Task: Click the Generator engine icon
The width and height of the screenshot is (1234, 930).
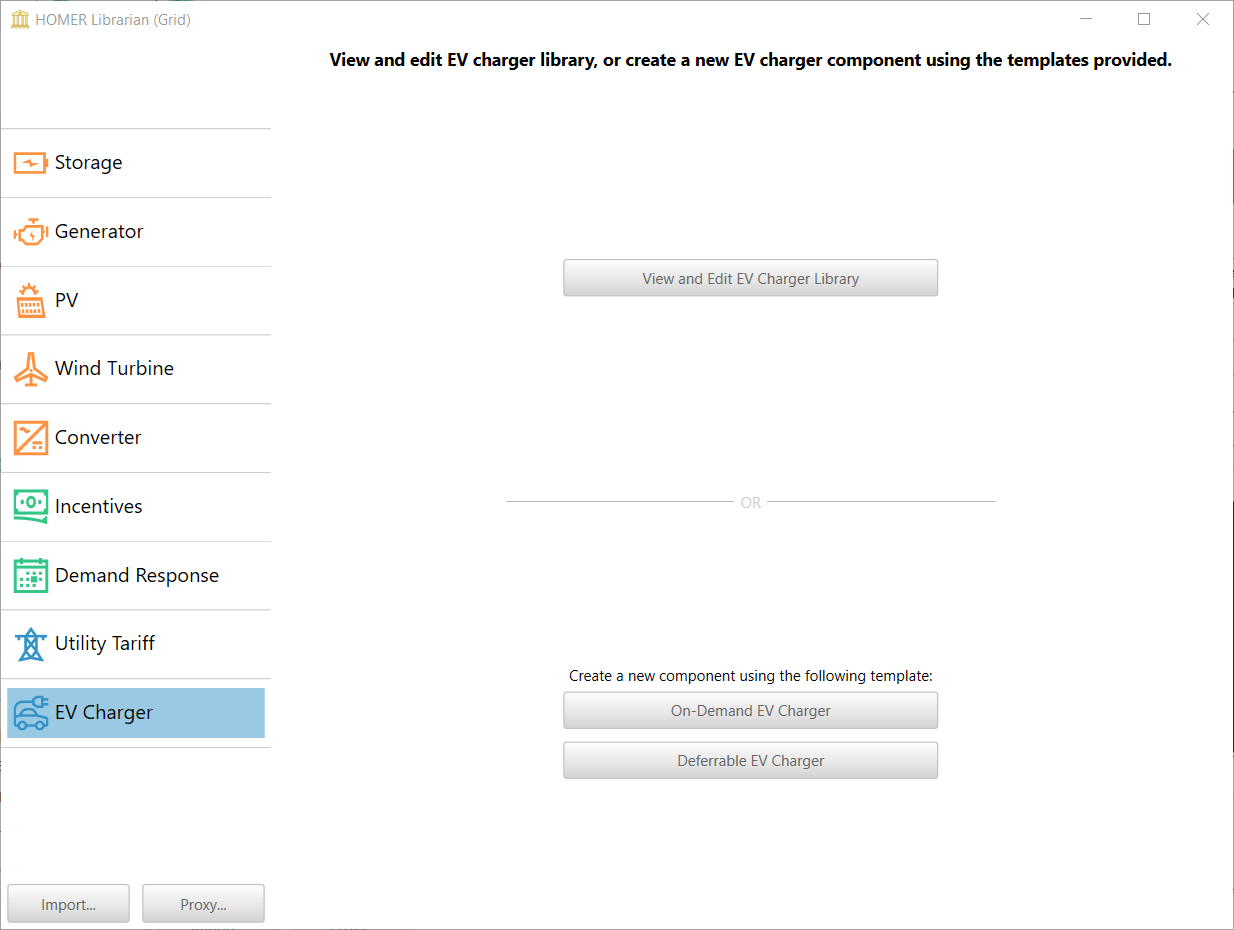Action: pyautogui.click(x=30, y=232)
